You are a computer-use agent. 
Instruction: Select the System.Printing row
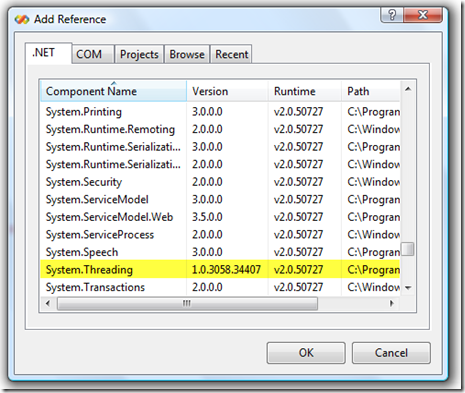click(x=220, y=112)
